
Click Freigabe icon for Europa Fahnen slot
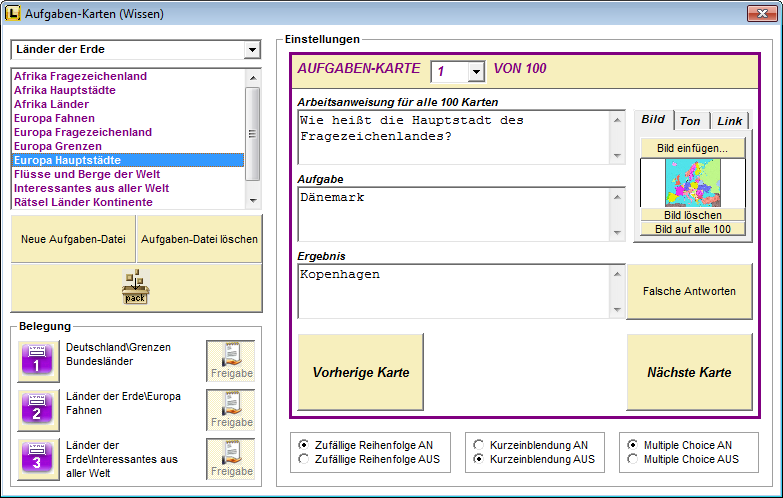click(231, 410)
